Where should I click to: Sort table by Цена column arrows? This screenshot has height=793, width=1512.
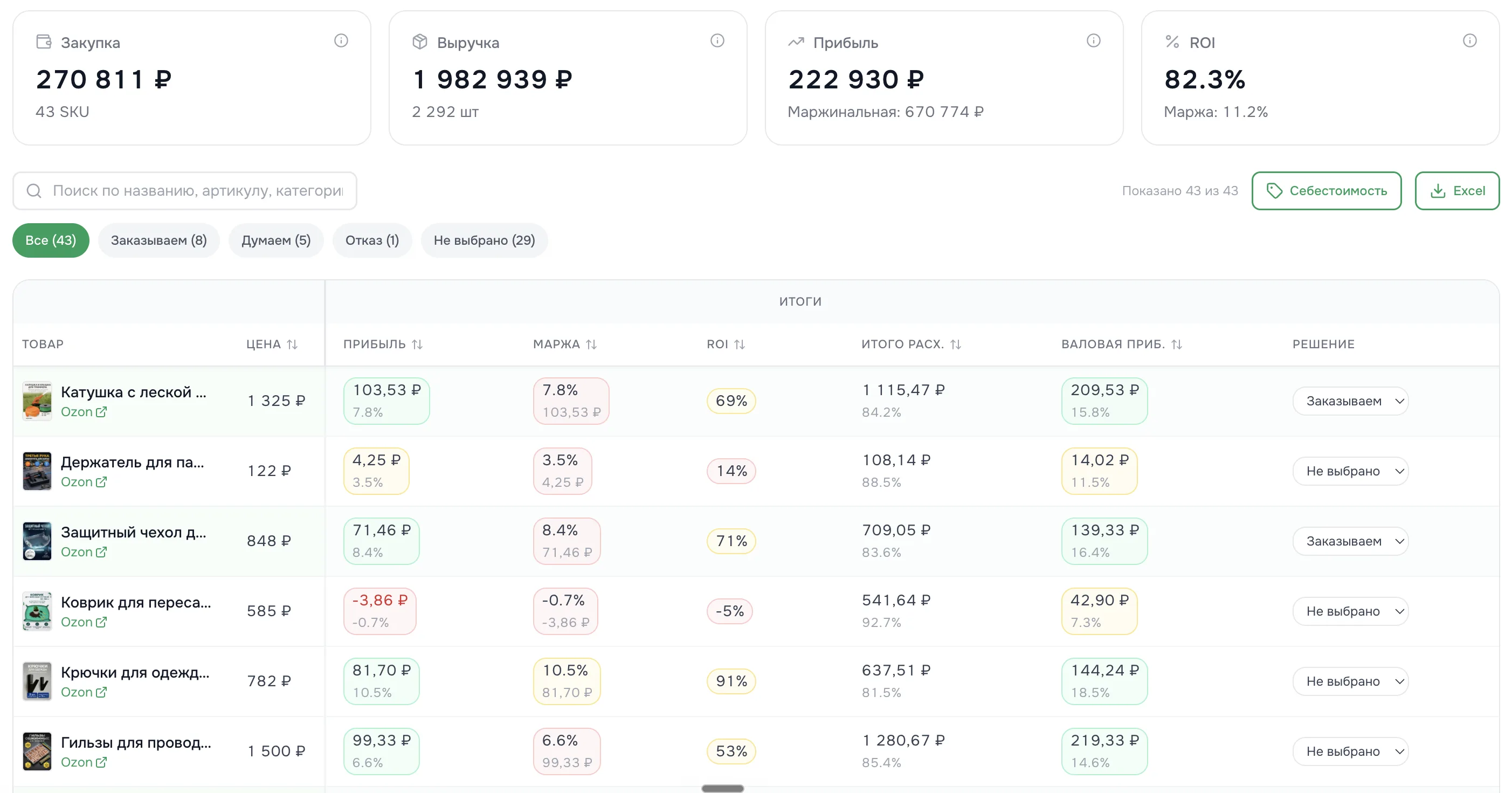(292, 344)
